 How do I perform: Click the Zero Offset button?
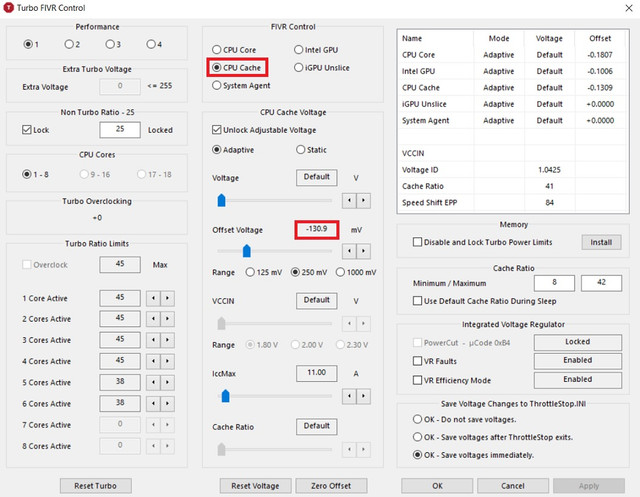coord(331,486)
